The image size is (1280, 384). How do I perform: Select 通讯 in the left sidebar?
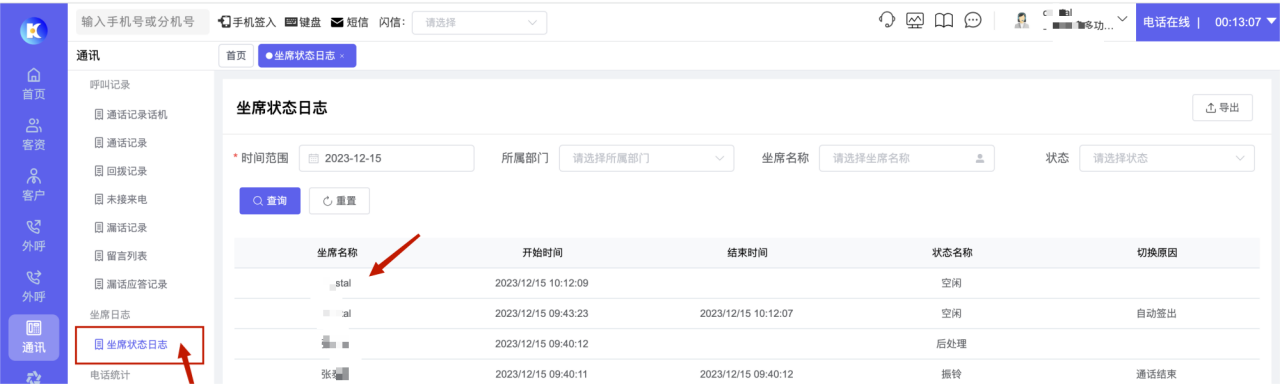pos(33,337)
